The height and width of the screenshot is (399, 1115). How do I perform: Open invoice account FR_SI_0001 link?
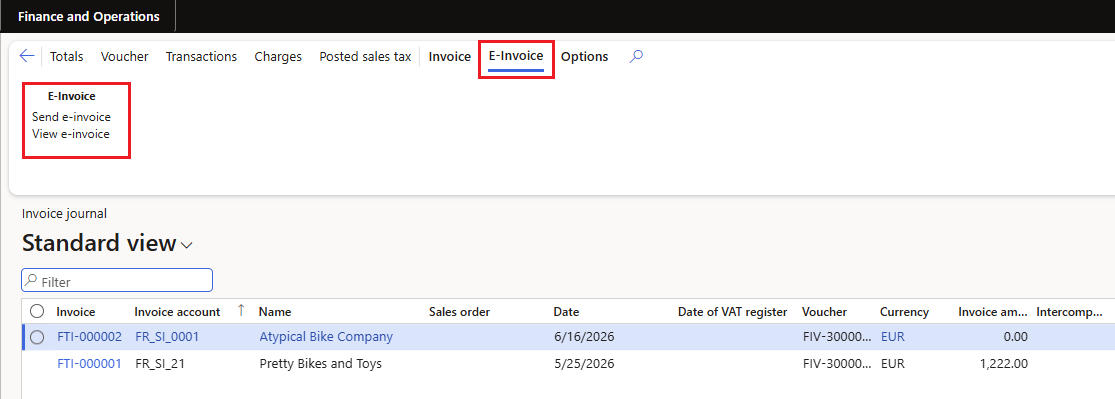click(167, 337)
